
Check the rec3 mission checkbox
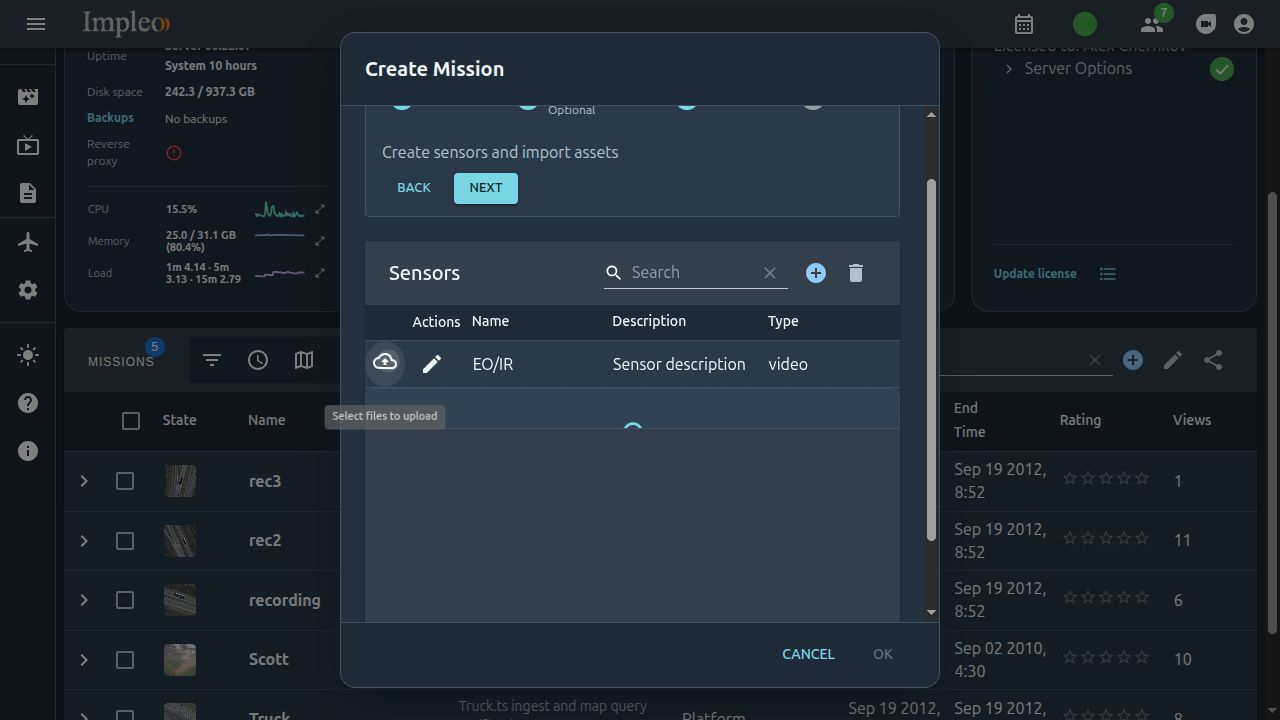click(x=125, y=481)
